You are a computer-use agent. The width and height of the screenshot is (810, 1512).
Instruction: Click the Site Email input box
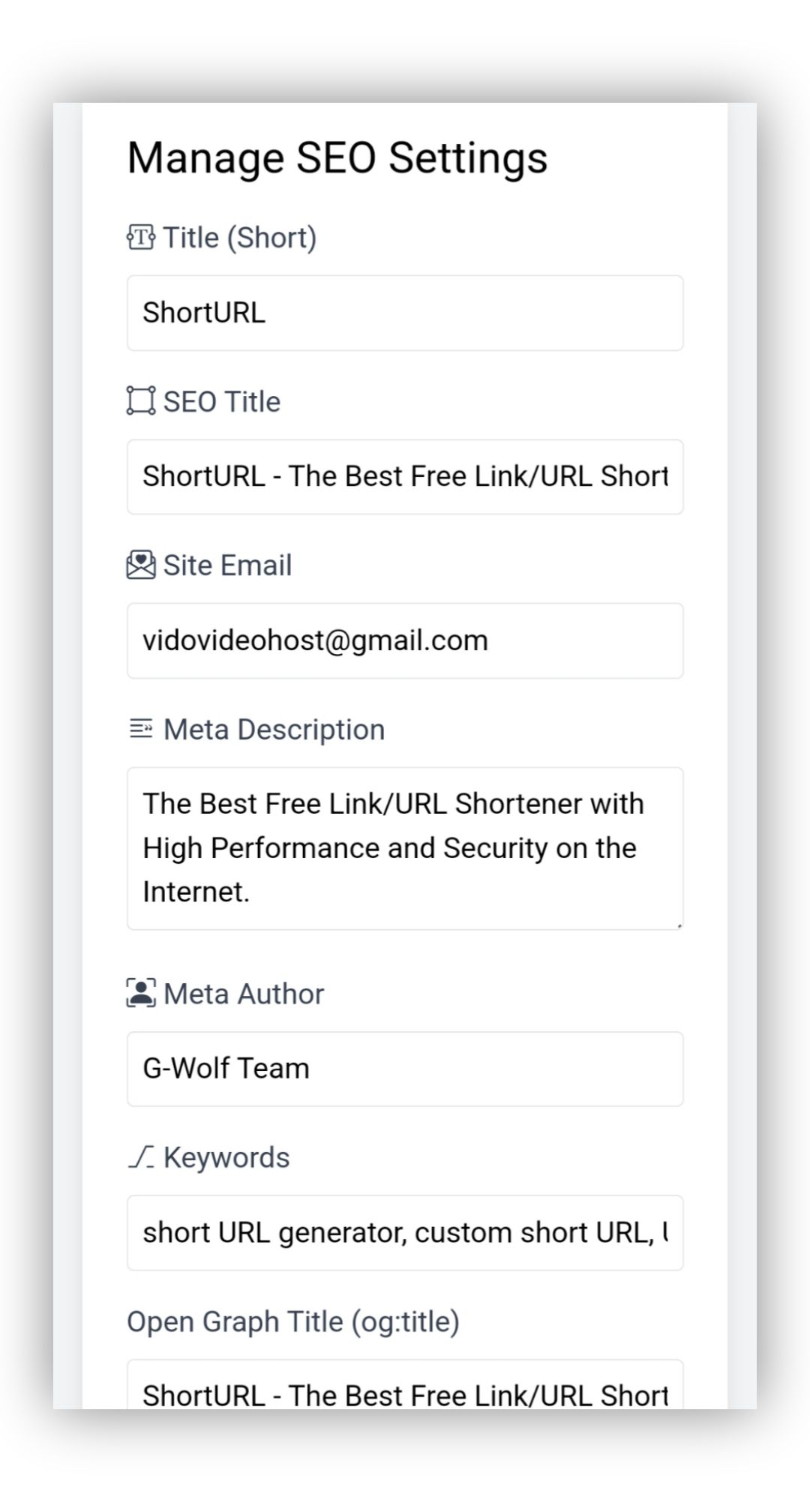pos(405,640)
